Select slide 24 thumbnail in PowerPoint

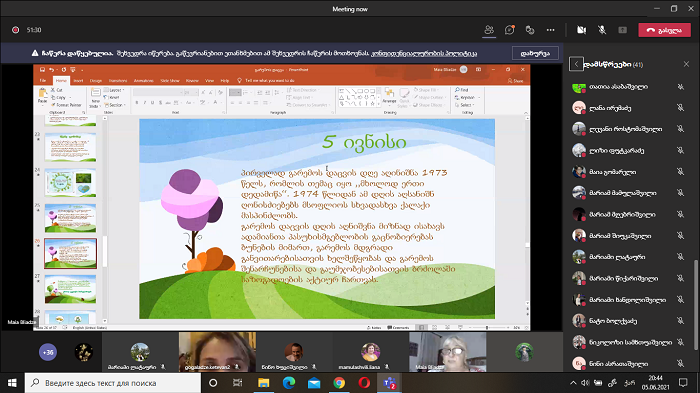[70, 183]
